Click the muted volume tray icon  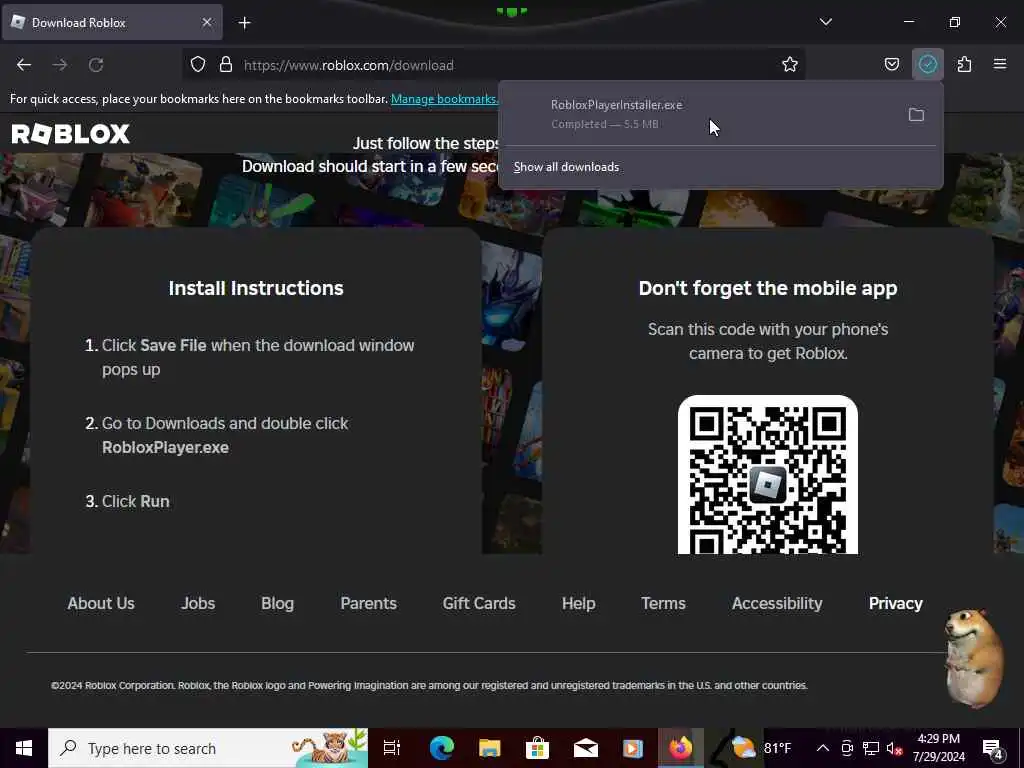click(895, 748)
